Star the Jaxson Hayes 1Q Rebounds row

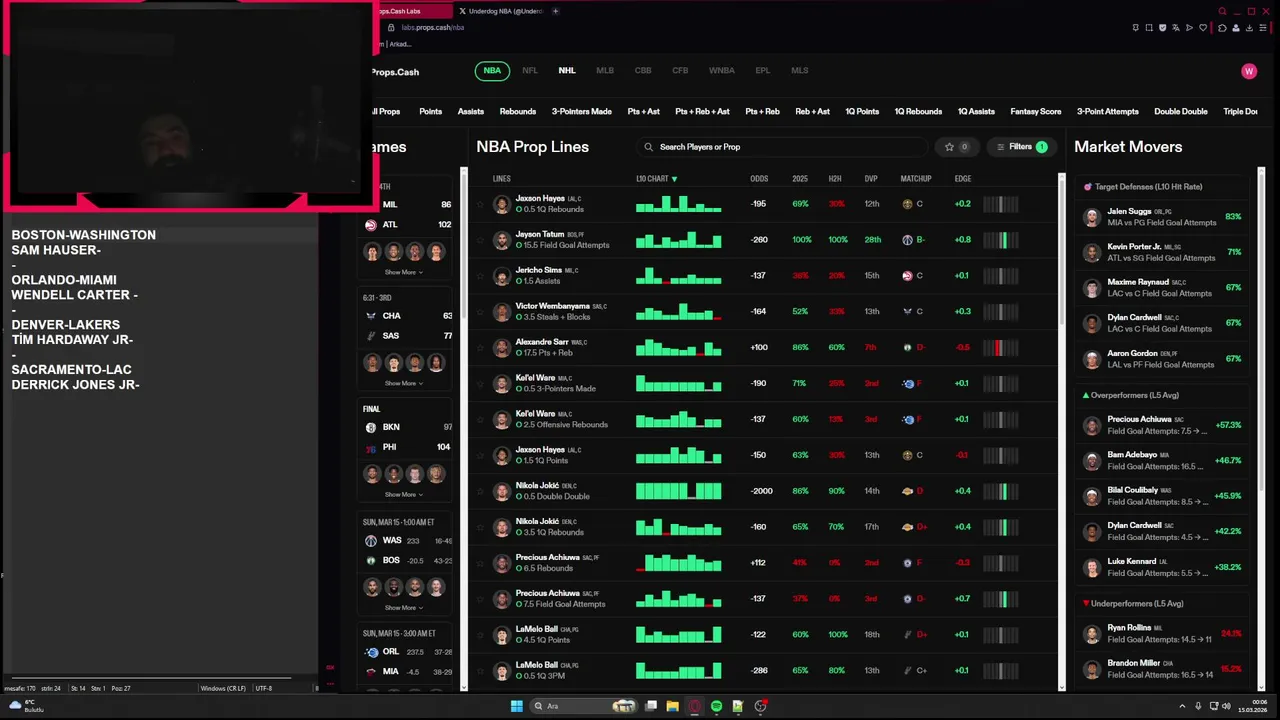480,204
